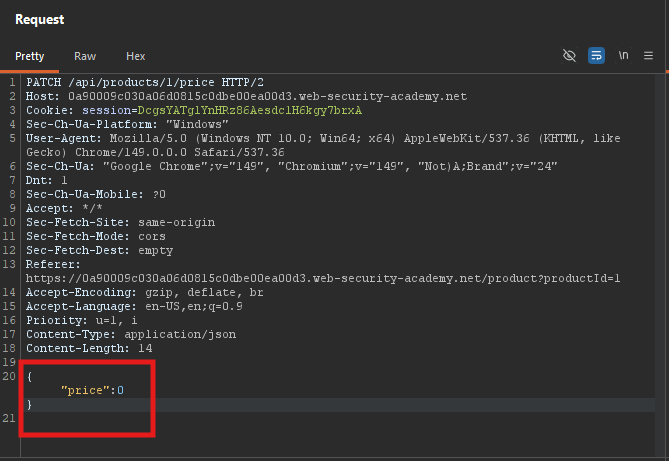
Task: Click the opening brace on line 20
Action: [29, 376]
